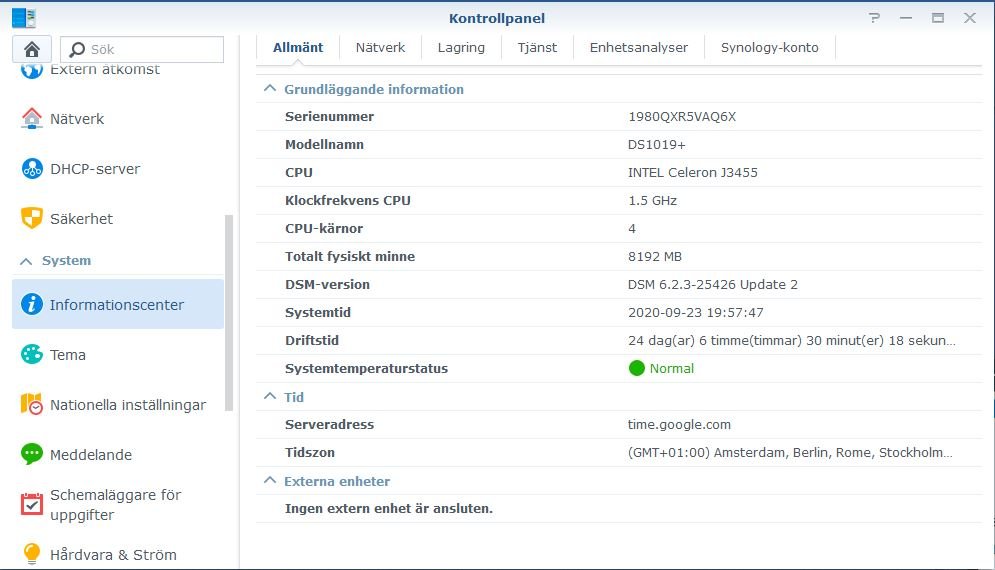Open the Enhetsanalyser tab

(638, 47)
